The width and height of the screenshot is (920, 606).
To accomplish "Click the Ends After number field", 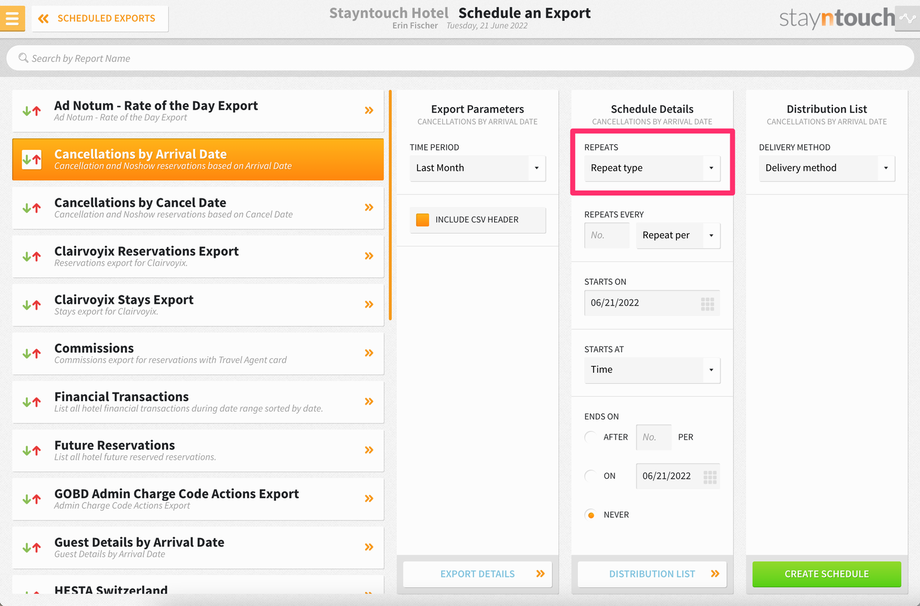I will tap(654, 437).
